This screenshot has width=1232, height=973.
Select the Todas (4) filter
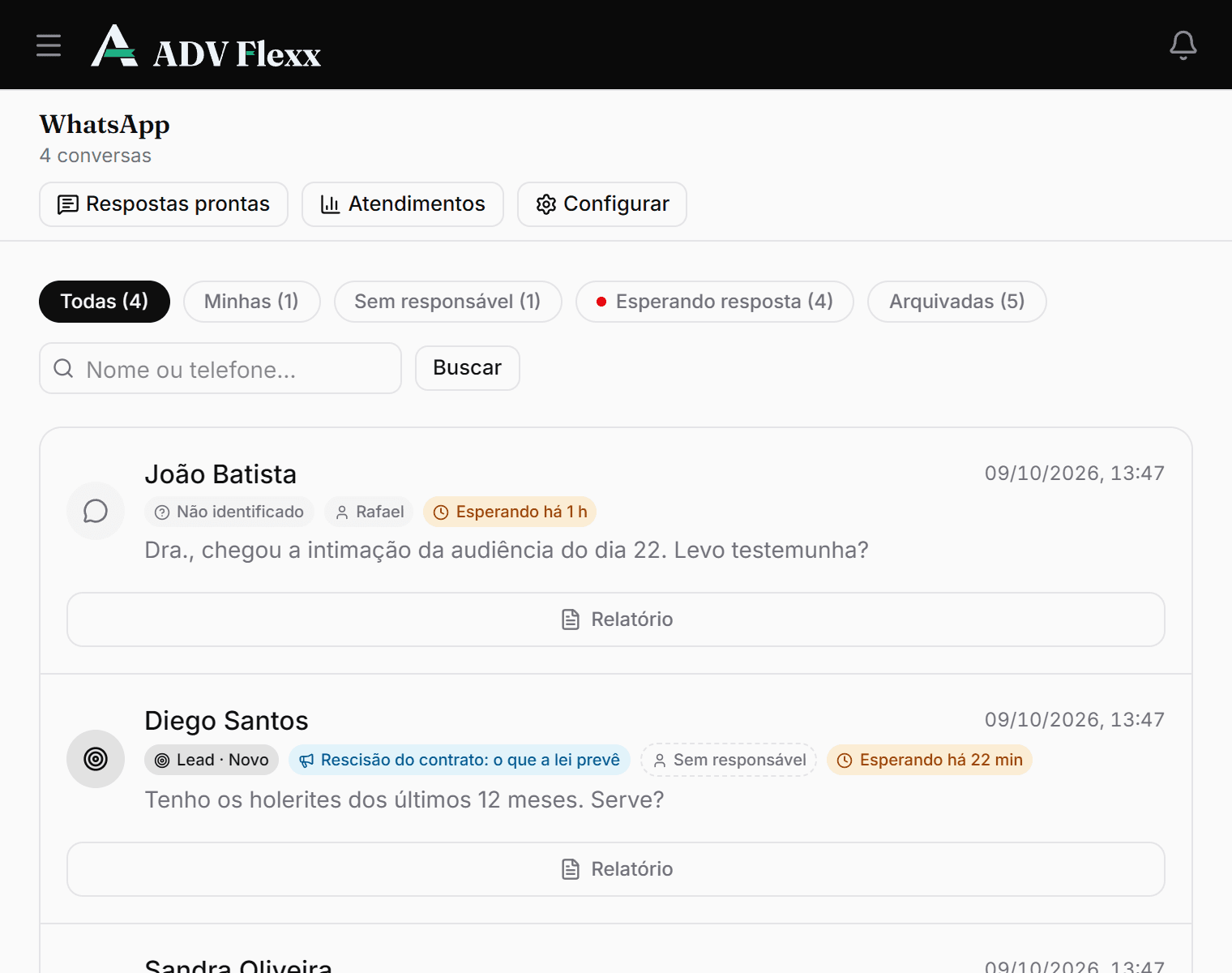pyautogui.click(x=105, y=302)
